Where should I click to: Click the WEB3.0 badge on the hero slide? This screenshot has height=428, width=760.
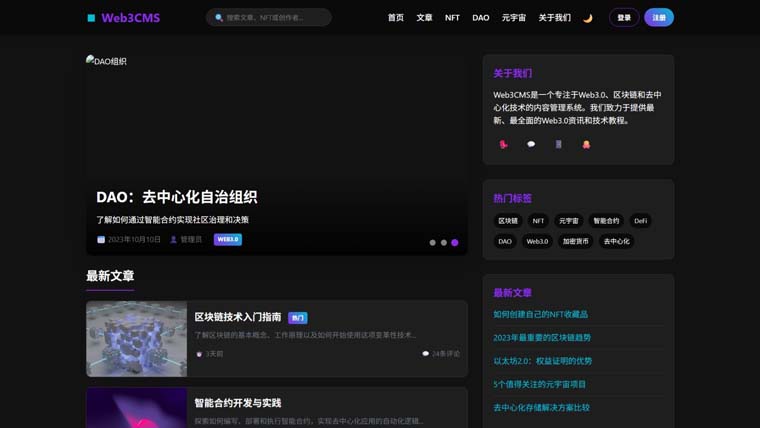click(228, 239)
